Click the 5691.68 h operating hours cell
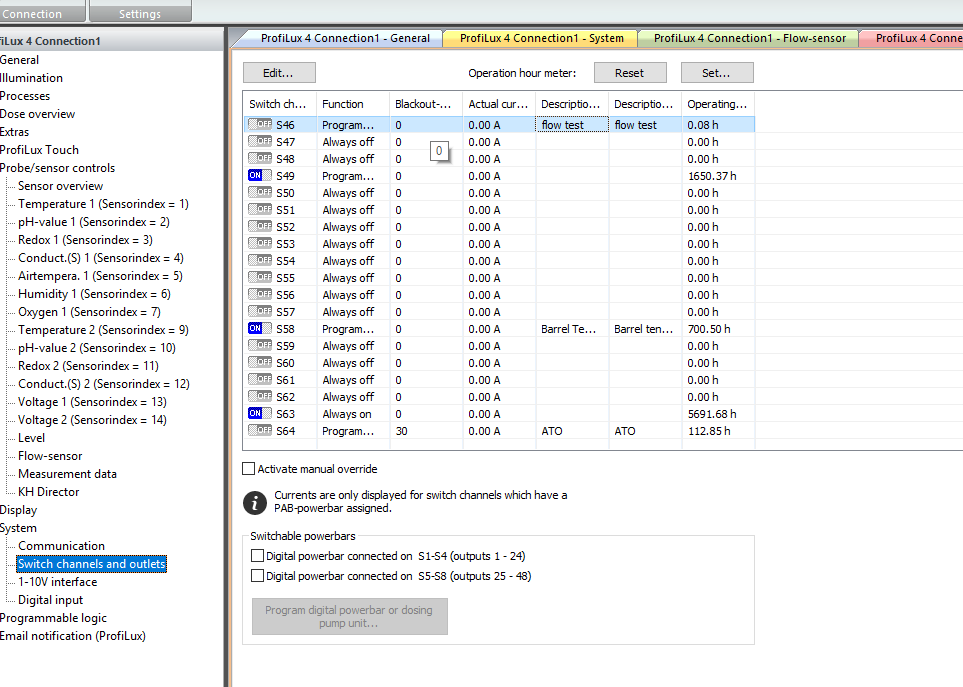Image resolution: width=963 pixels, height=687 pixels. pos(718,414)
